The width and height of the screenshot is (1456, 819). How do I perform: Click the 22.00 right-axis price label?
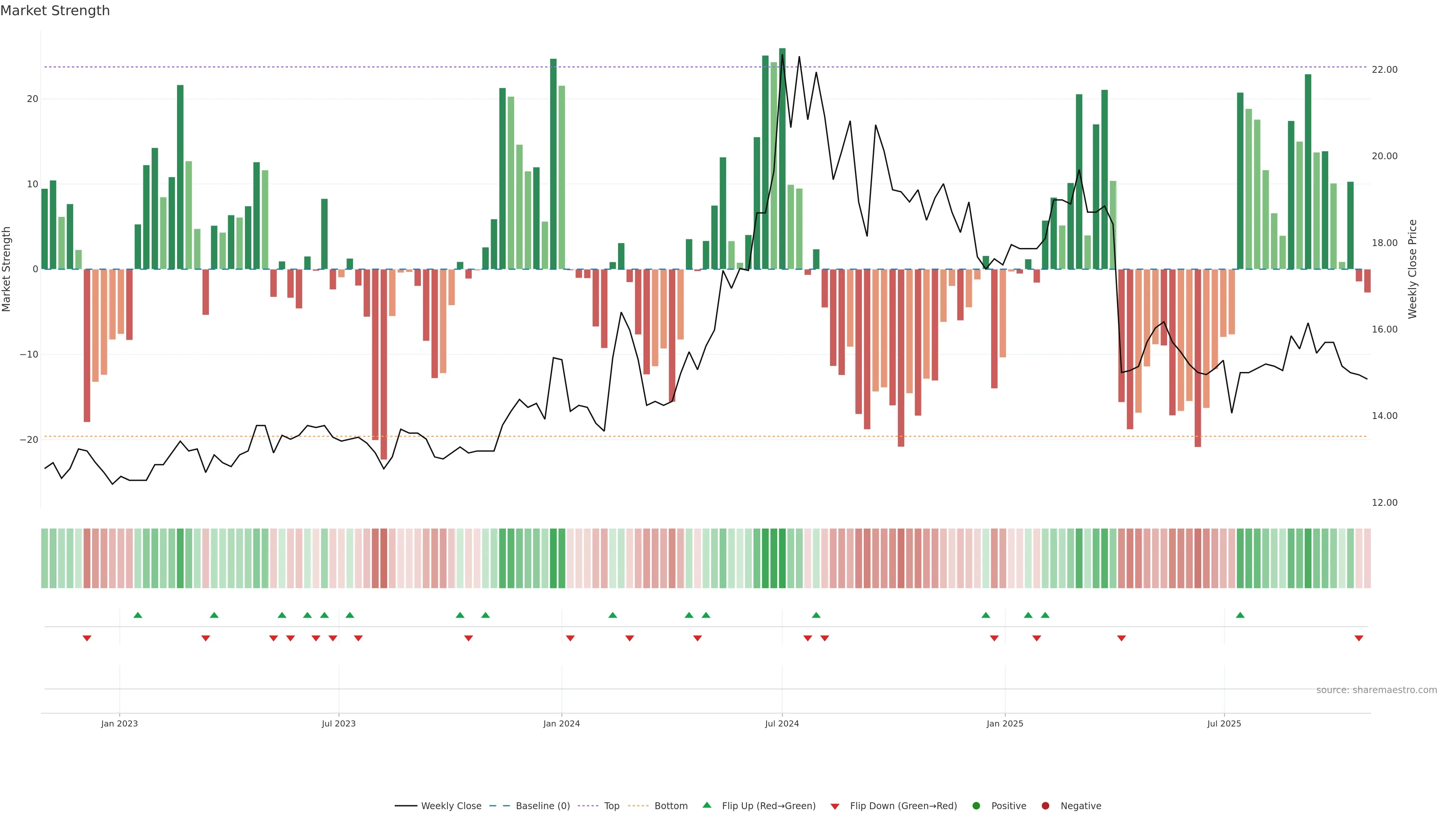1384,69
